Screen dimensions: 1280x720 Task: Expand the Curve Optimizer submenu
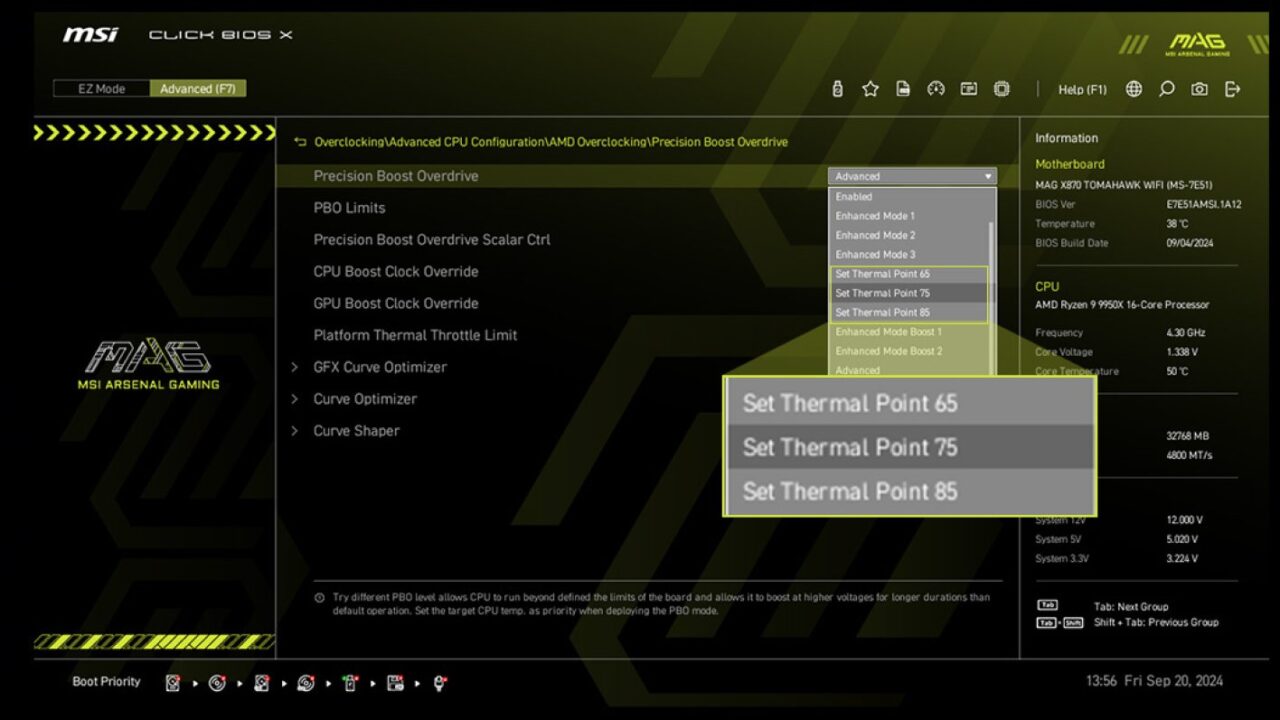pos(365,399)
